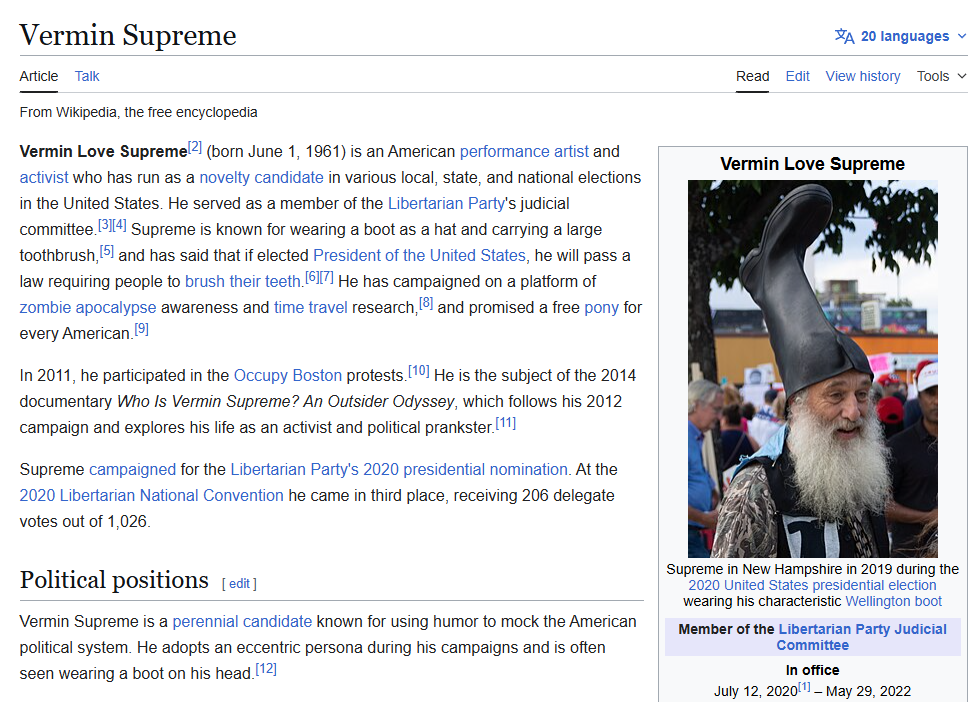Viewport: 978px width, 702px height.
Task: Click the Wellington boot link in caption
Action: pyautogui.click(x=893, y=601)
